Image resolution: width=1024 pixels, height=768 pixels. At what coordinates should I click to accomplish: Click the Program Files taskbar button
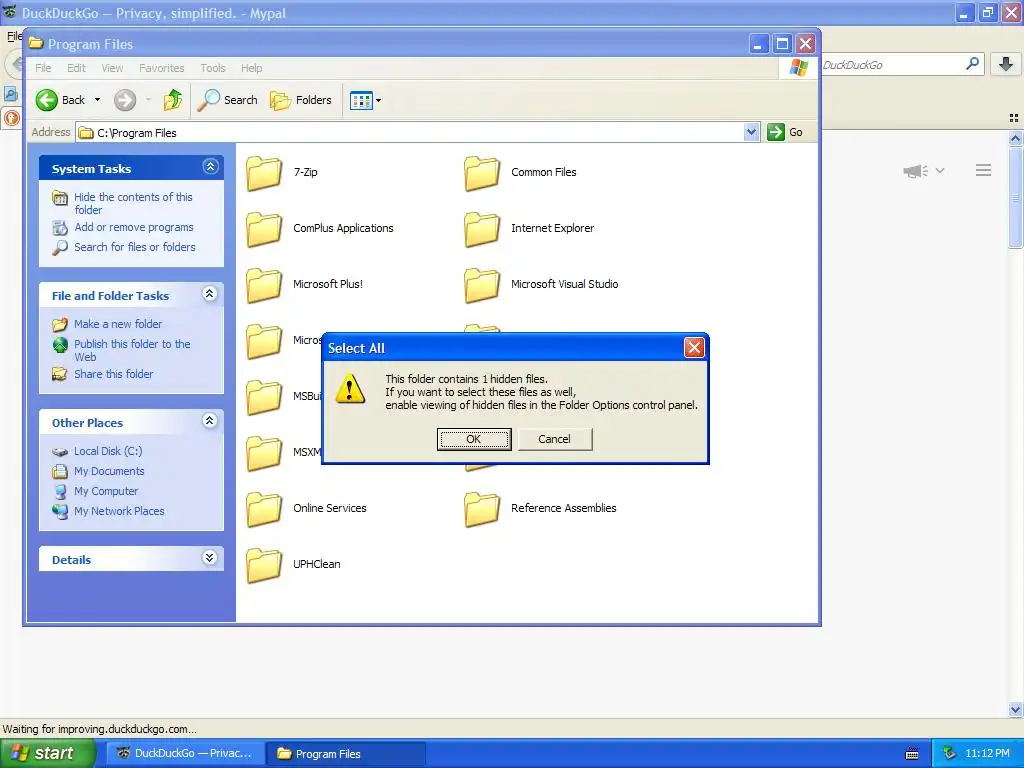[346, 754]
